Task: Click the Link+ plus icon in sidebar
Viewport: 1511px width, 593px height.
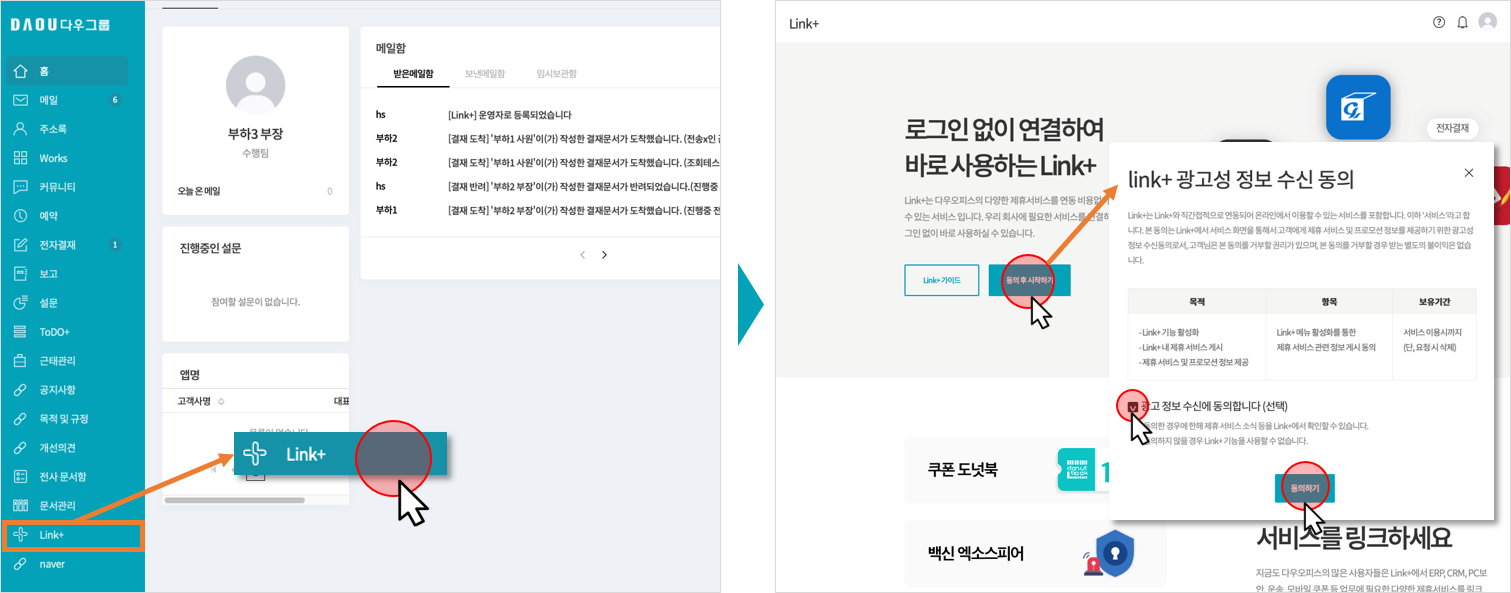Action: [20, 535]
